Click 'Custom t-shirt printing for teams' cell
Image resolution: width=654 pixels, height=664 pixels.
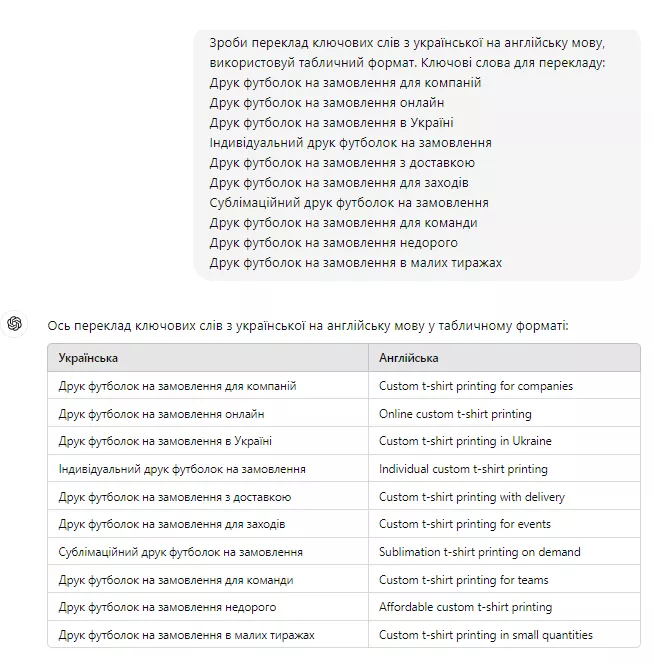[464, 580]
